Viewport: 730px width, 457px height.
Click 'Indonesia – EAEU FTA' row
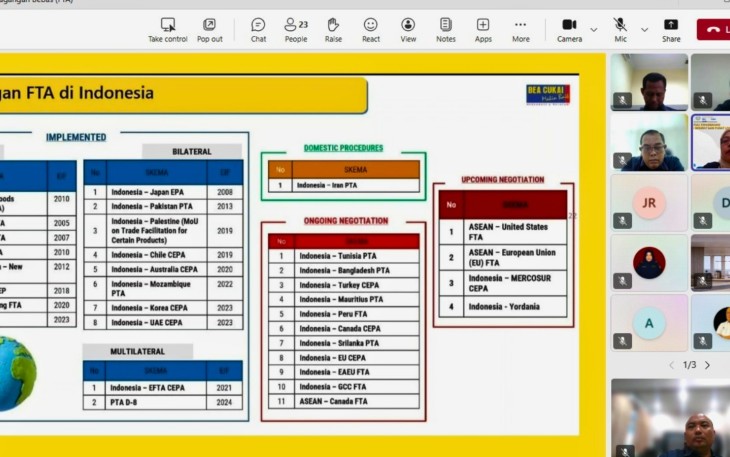tap(344, 372)
